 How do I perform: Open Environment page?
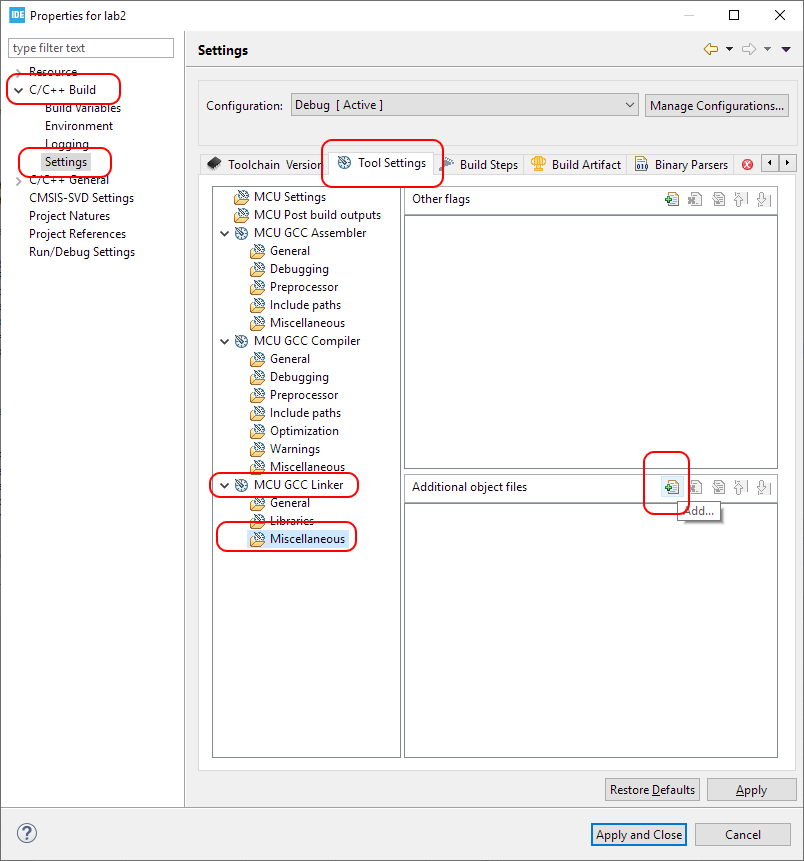pyautogui.click(x=79, y=126)
